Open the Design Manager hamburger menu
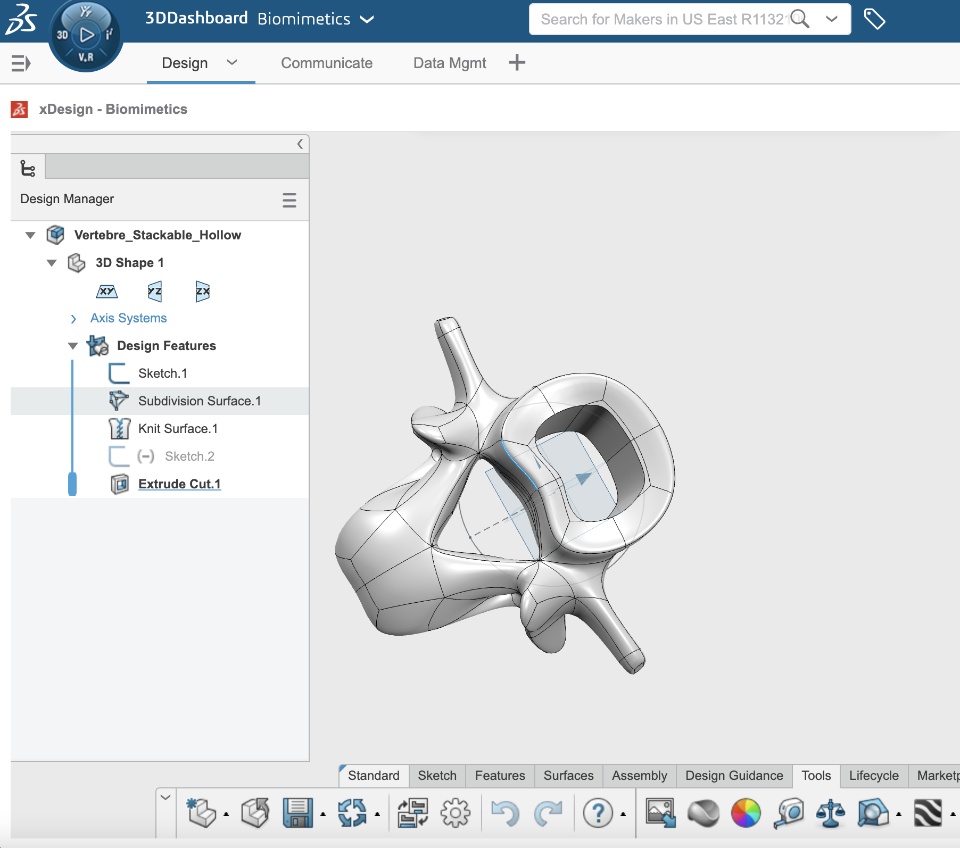Screen dimensions: 960x848 tap(290, 200)
